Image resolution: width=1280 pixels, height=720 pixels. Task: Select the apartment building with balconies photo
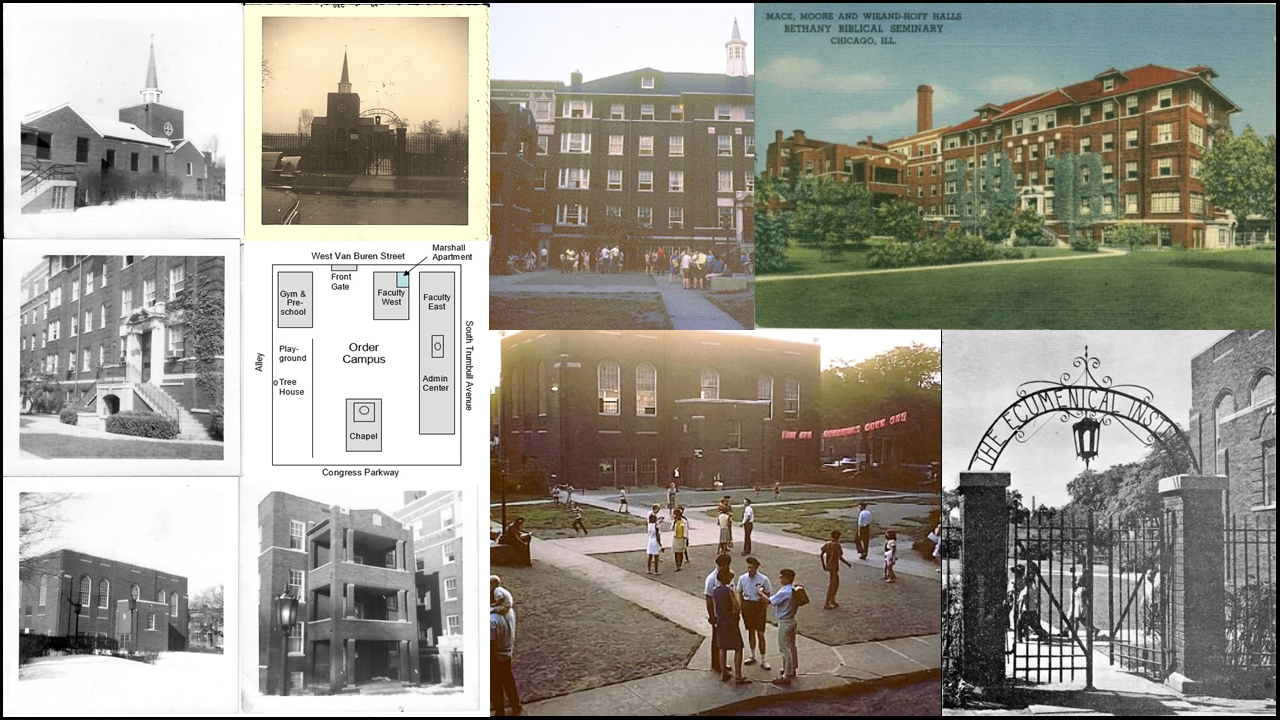(360, 597)
